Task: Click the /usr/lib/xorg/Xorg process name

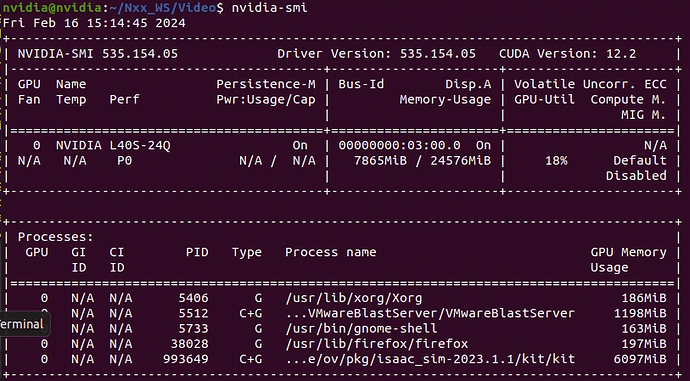Action: click(353, 298)
